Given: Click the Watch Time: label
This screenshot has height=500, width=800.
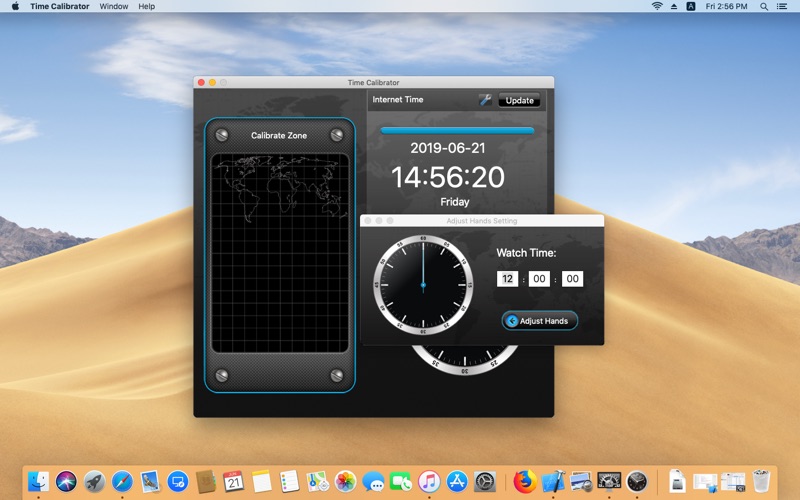Looking at the screenshot, I should [526, 253].
